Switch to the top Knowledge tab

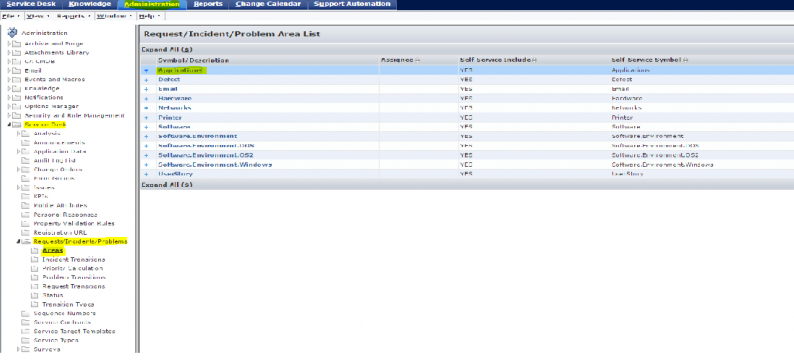90,4
